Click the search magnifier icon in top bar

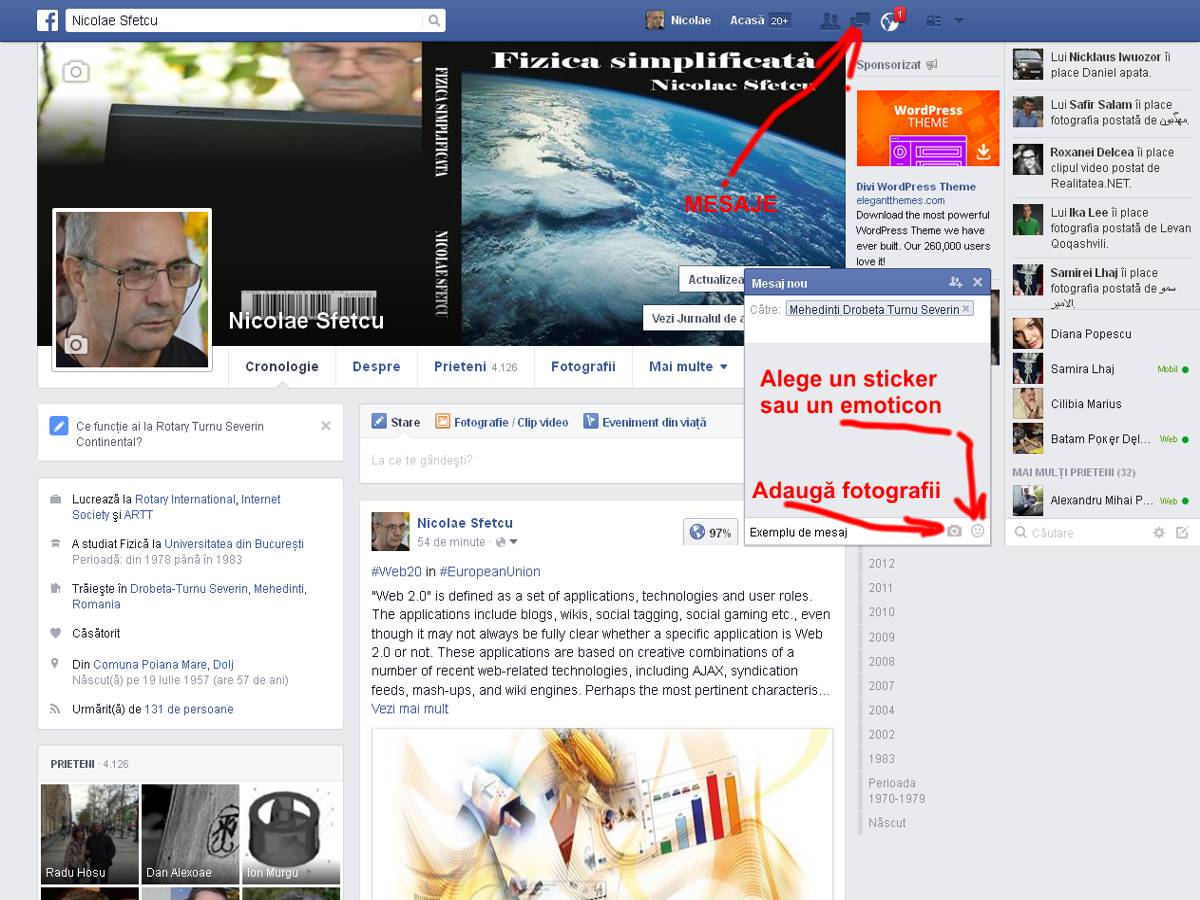[x=434, y=20]
